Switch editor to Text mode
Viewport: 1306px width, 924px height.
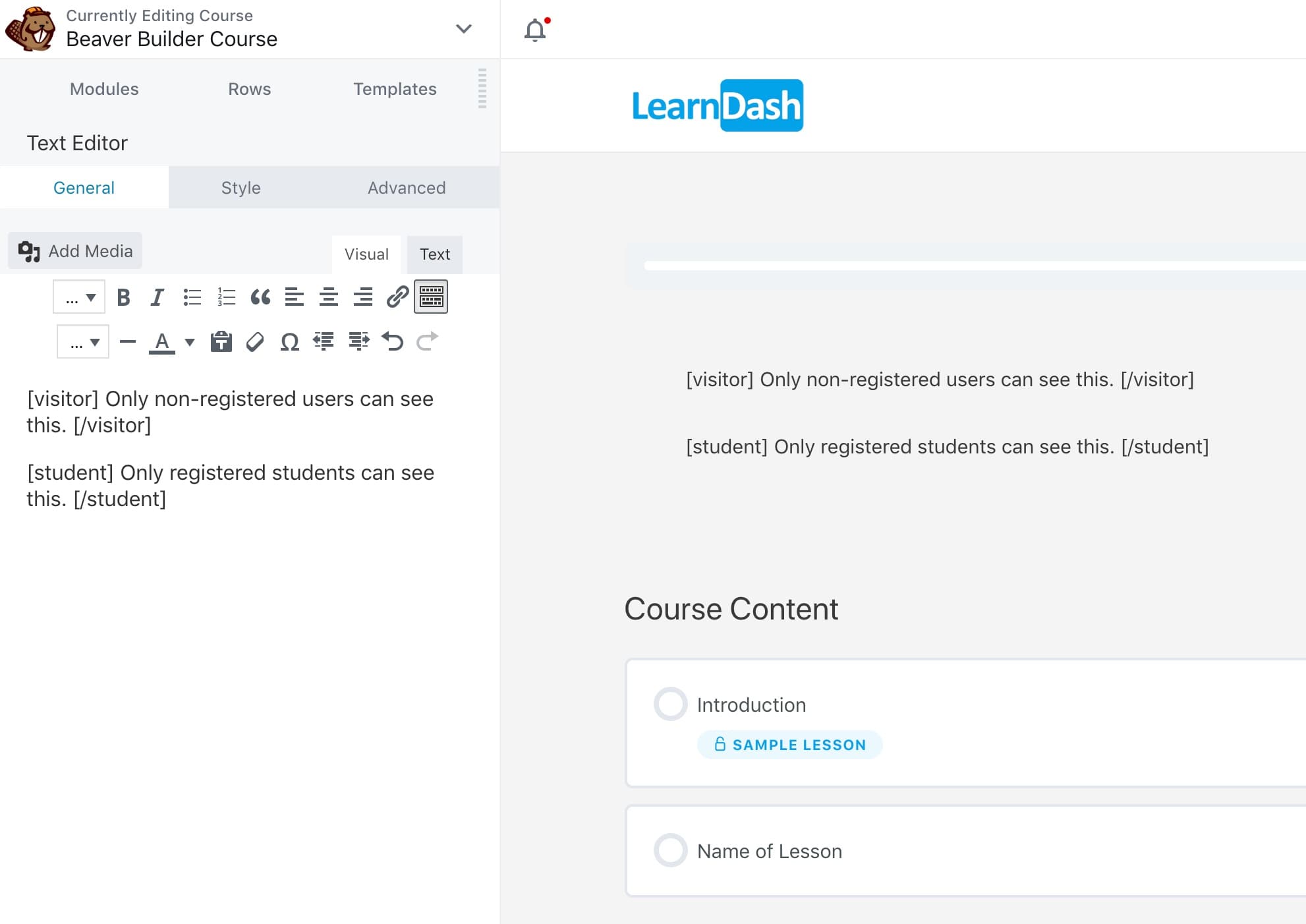coord(435,254)
